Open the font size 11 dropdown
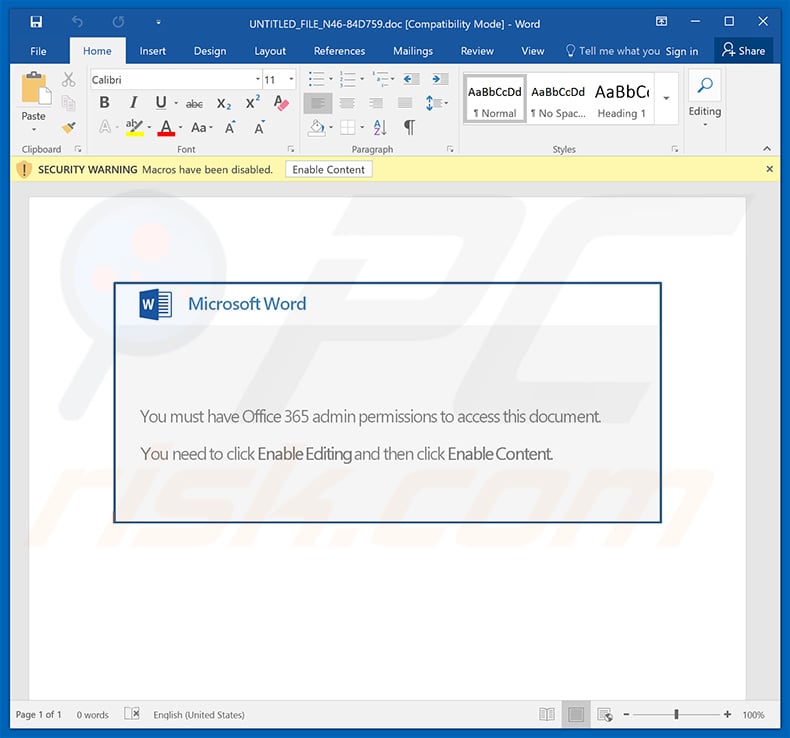The width and height of the screenshot is (790, 738). pyautogui.click(x=291, y=79)
